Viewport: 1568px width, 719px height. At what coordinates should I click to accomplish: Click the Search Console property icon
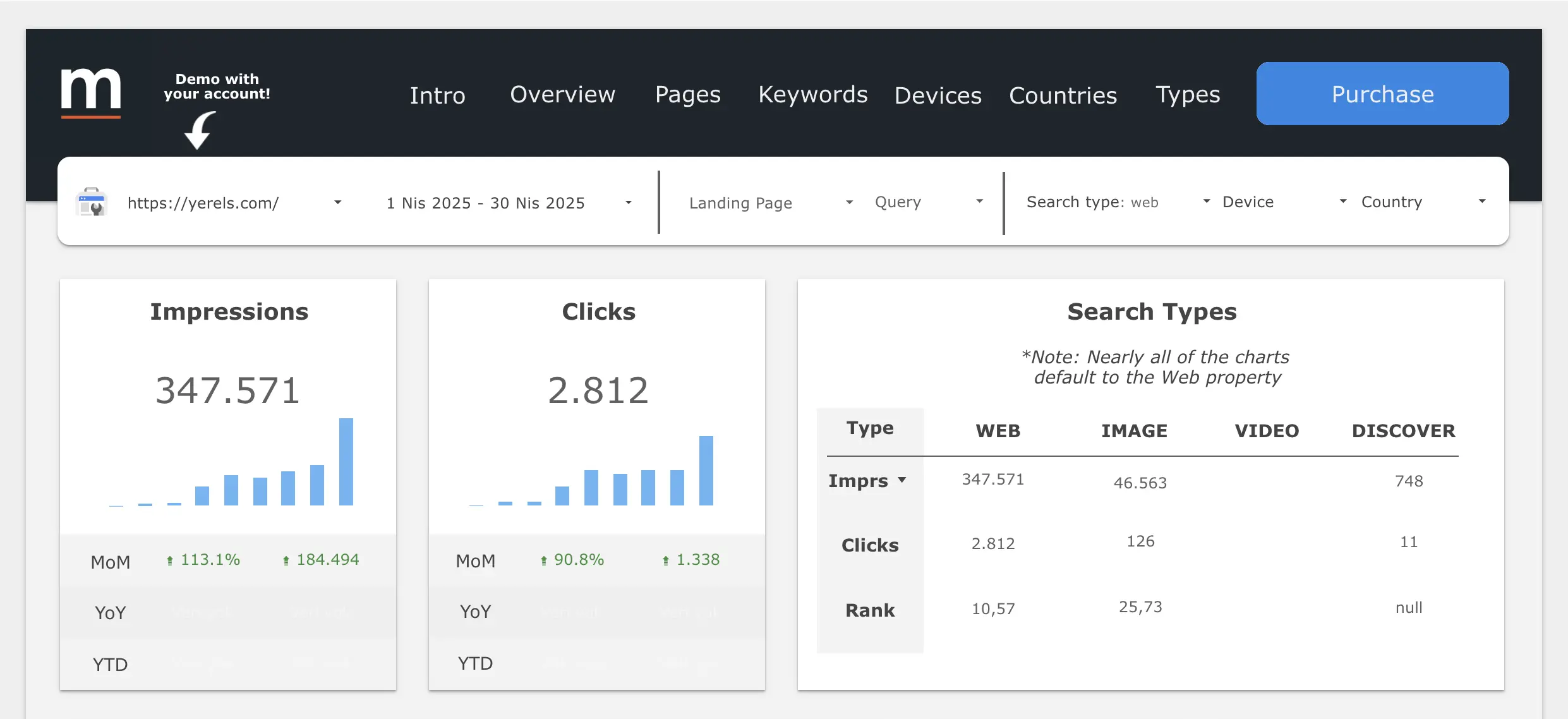tap(92, 202)
